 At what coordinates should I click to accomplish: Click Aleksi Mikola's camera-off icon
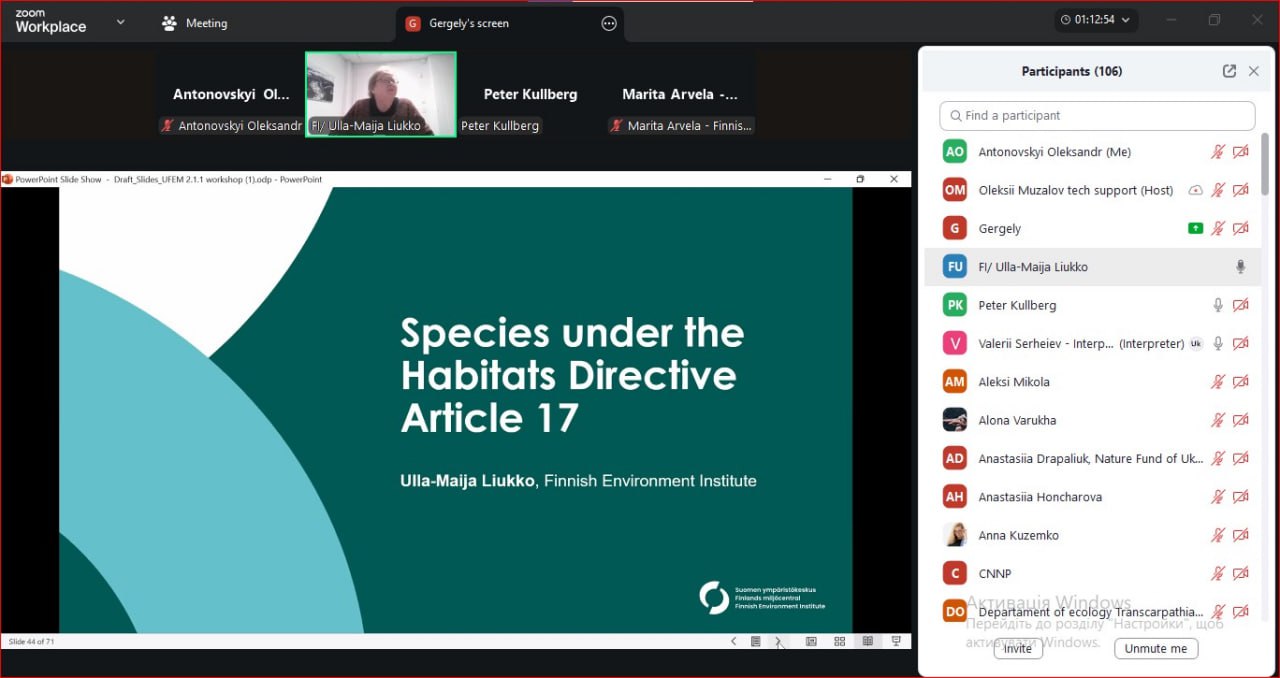point(1241,382)
